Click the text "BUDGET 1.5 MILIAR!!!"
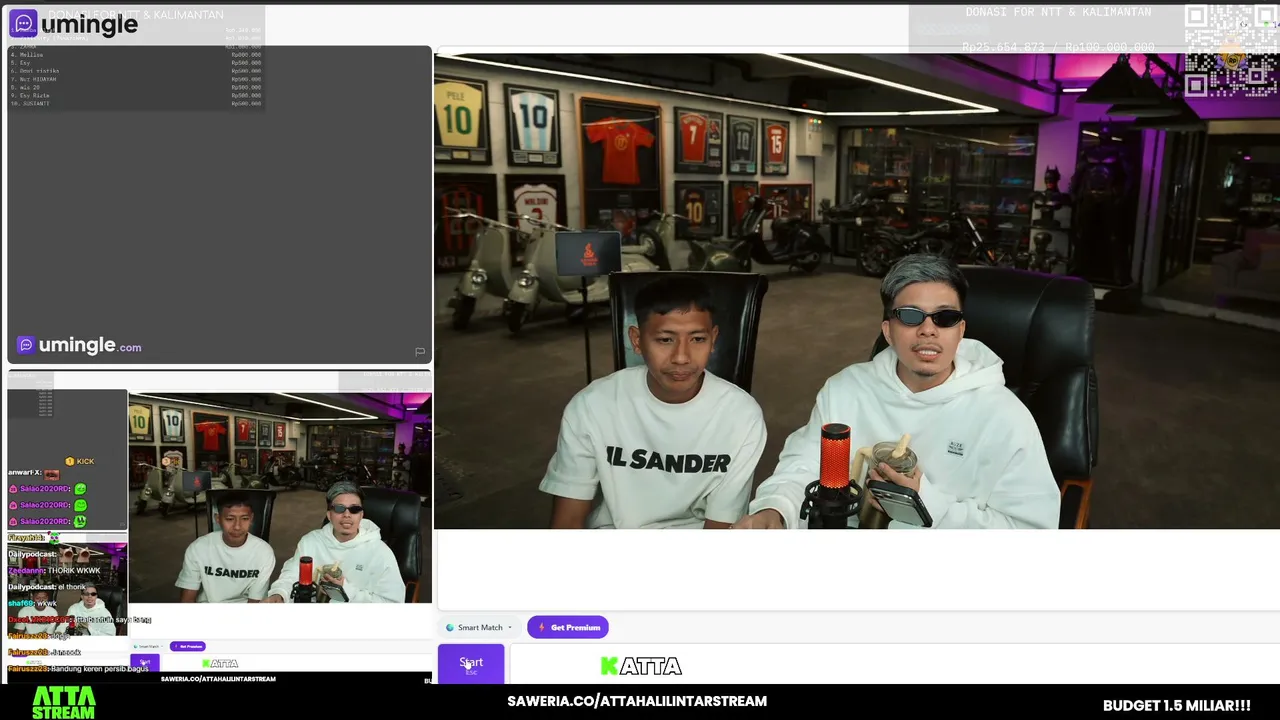 [x=1177, y=705]
